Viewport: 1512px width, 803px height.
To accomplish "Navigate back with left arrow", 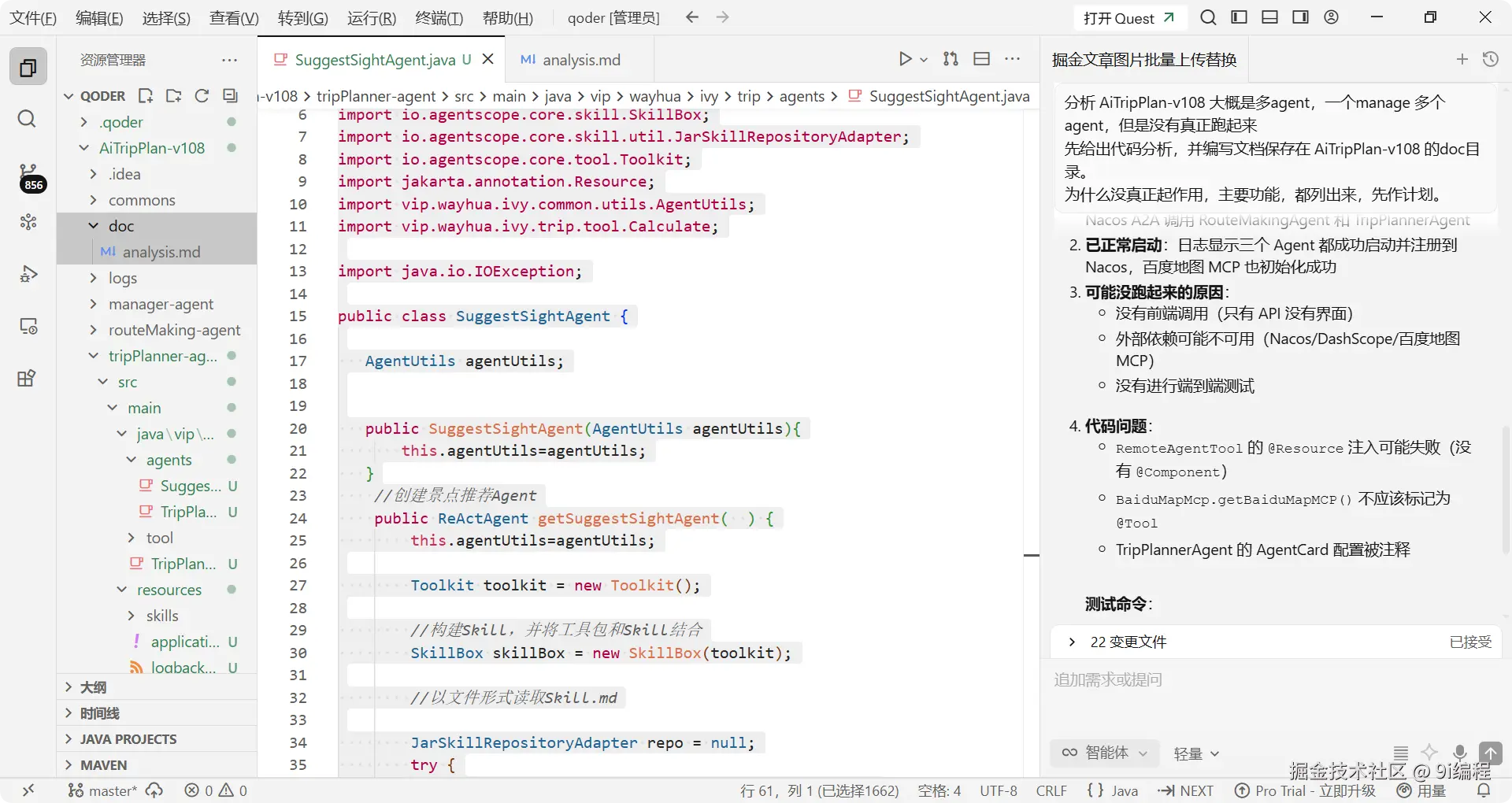I will (x=692, y=17).
